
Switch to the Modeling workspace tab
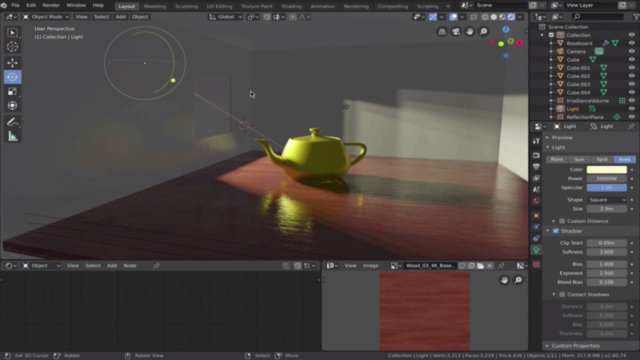click(x=155, y=6)
